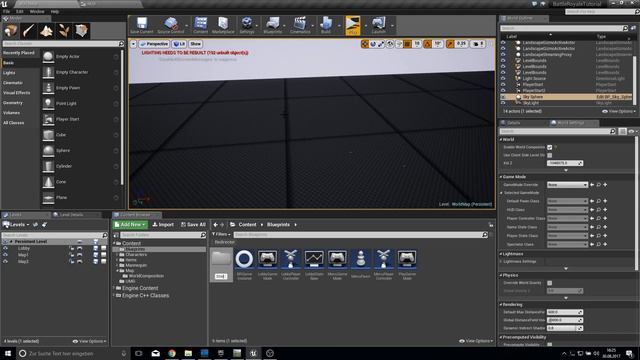
Task: Select the Point Light placement item
Action: (x=81, y=104)
